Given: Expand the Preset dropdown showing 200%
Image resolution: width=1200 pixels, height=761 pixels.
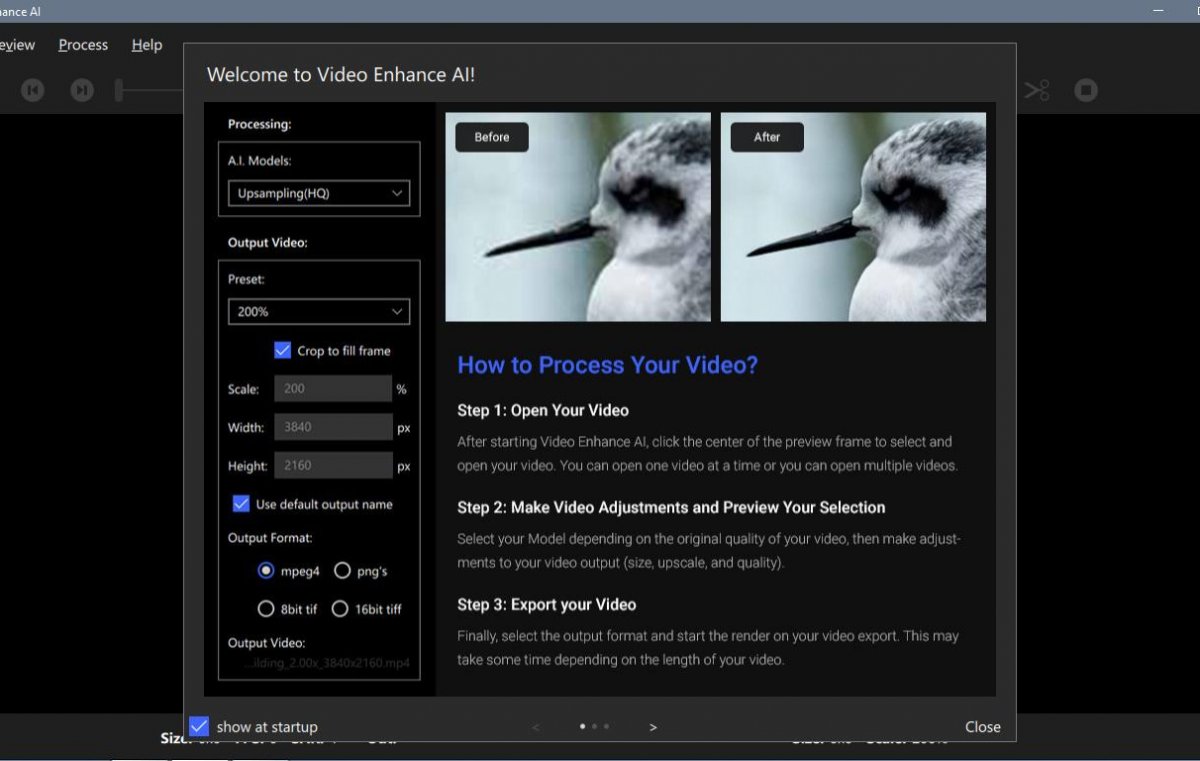Looking at the screenshot, I should click(x=319, y=311).
